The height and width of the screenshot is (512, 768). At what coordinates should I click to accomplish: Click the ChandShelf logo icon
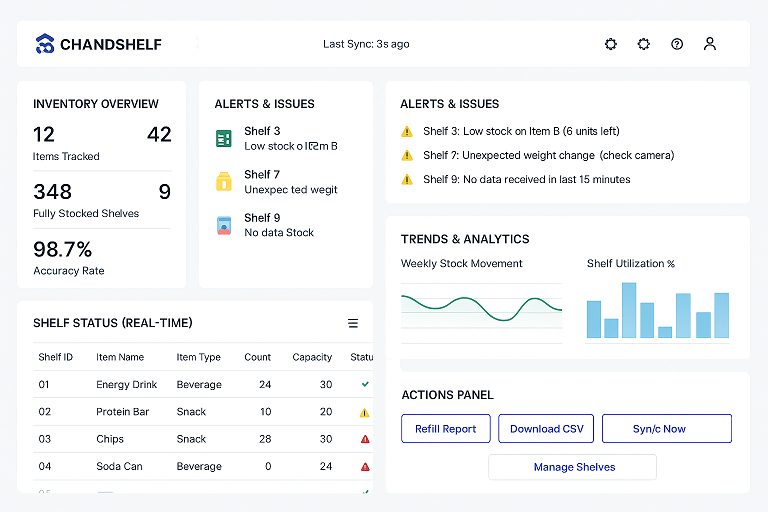pos(44,44)
